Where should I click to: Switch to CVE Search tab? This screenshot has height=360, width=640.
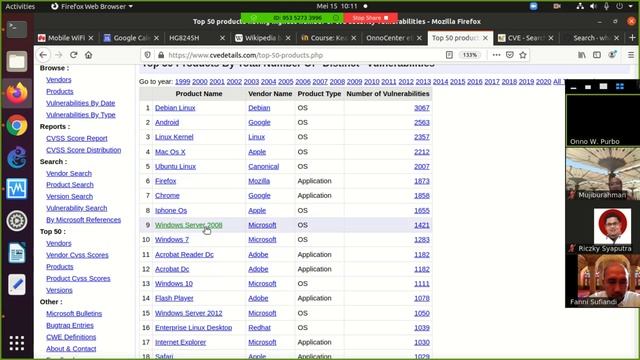(525, 38)
